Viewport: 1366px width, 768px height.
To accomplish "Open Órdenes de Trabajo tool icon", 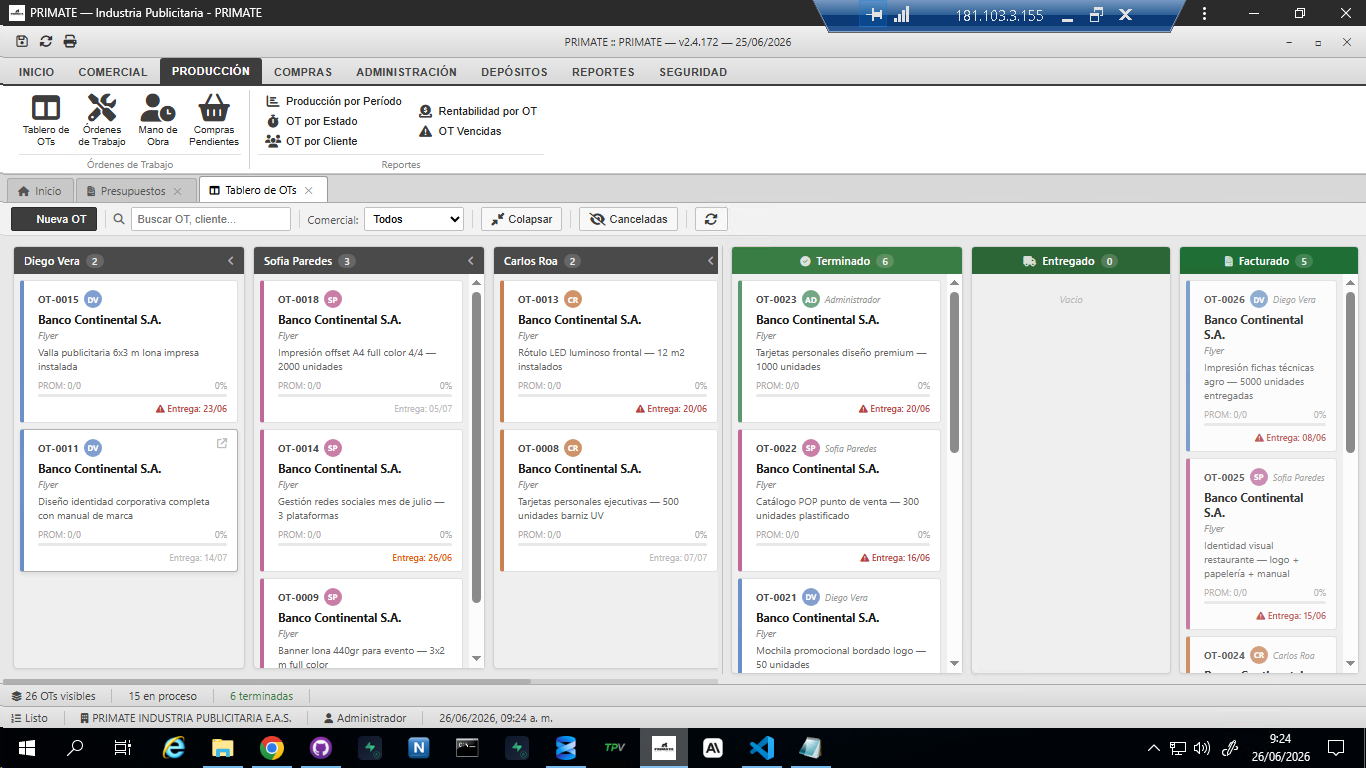I will point(102,121).
